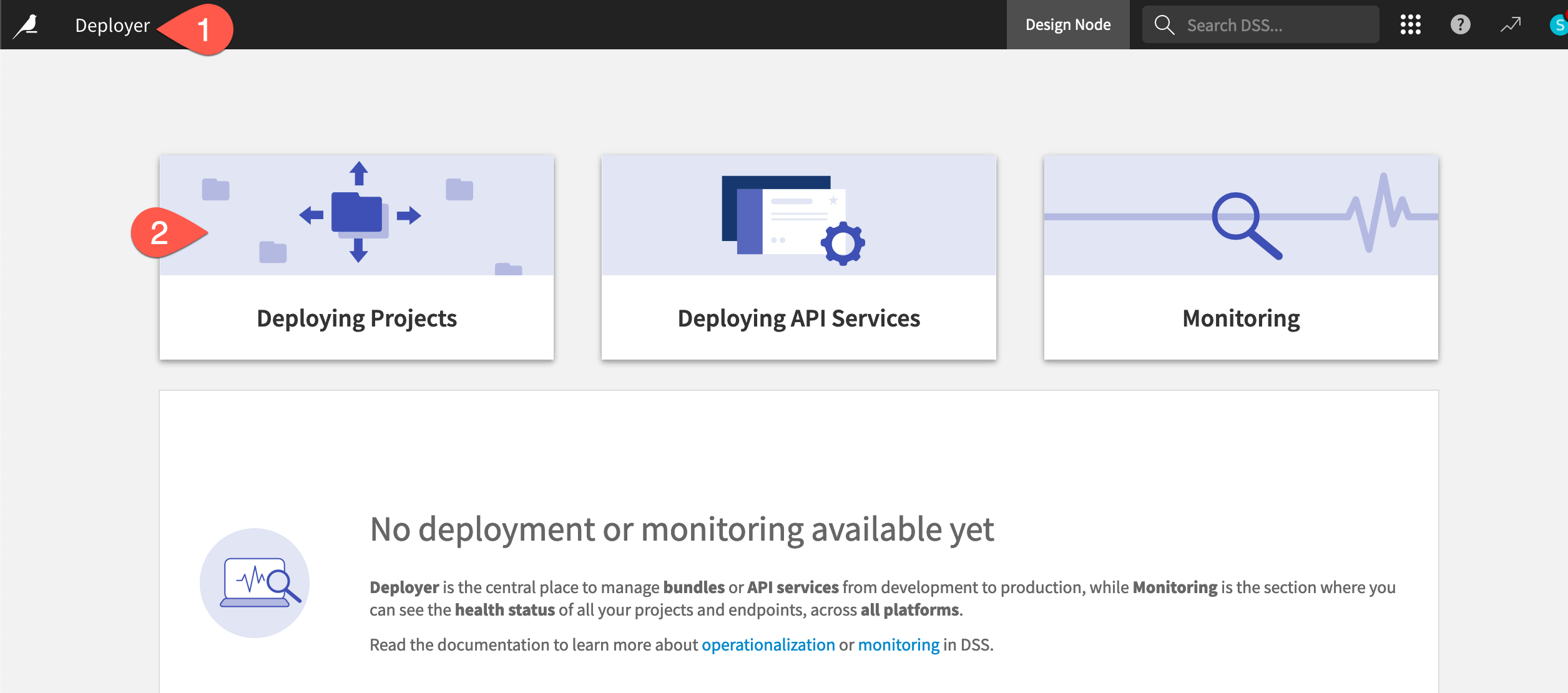
Task: Click the laptop monitoring circle icon
Action: coord(255,583)
